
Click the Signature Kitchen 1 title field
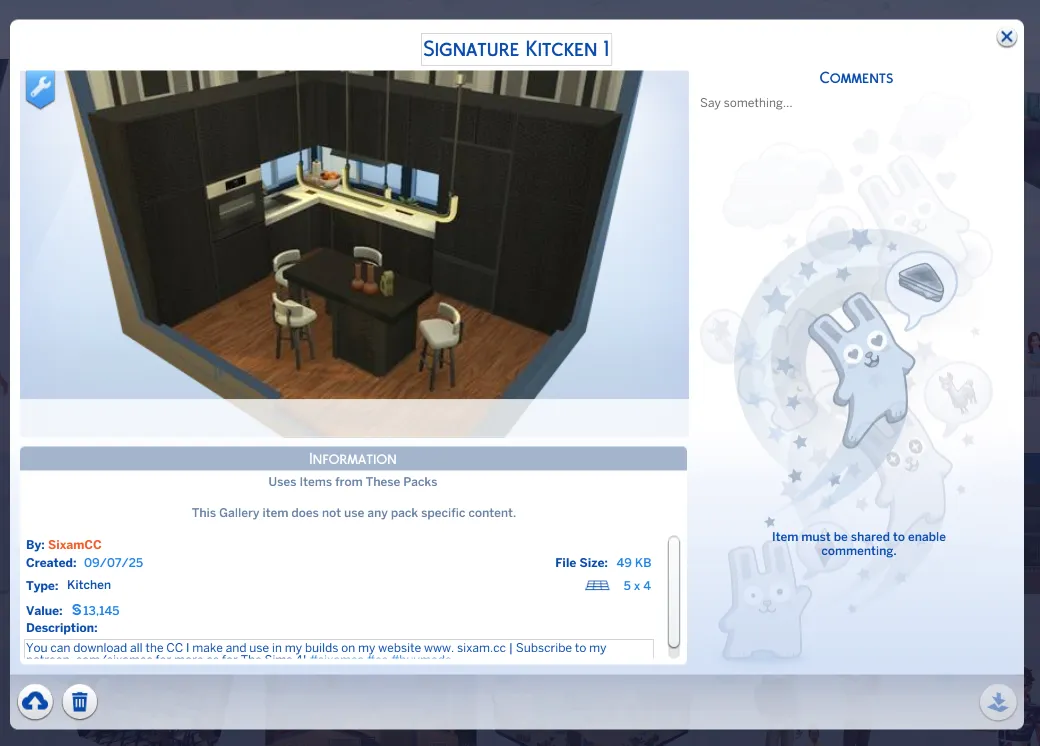point(516,49)
